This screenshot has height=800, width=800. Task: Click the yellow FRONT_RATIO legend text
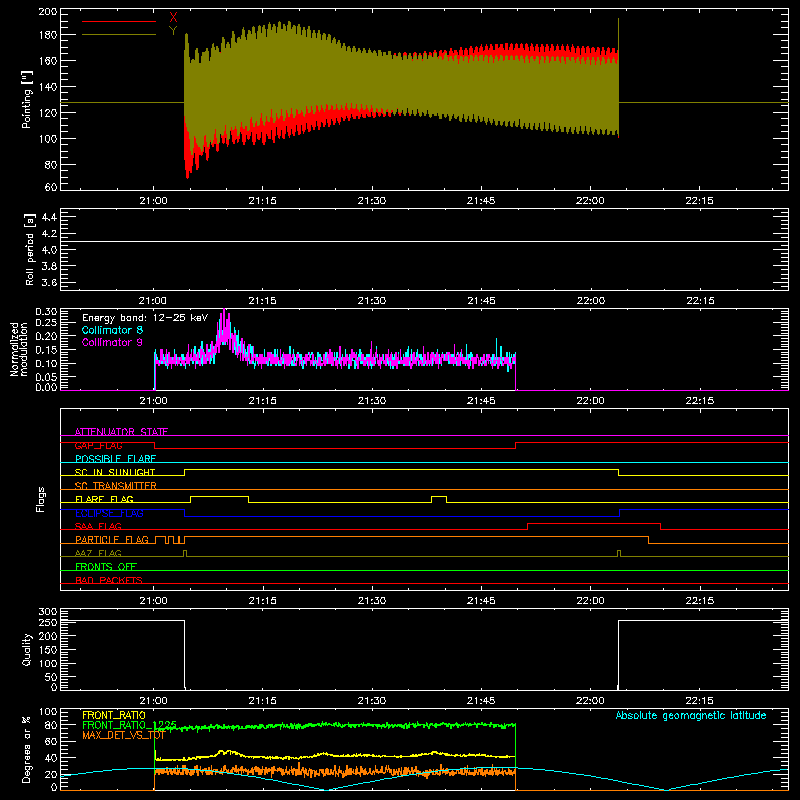pos(114,715)
